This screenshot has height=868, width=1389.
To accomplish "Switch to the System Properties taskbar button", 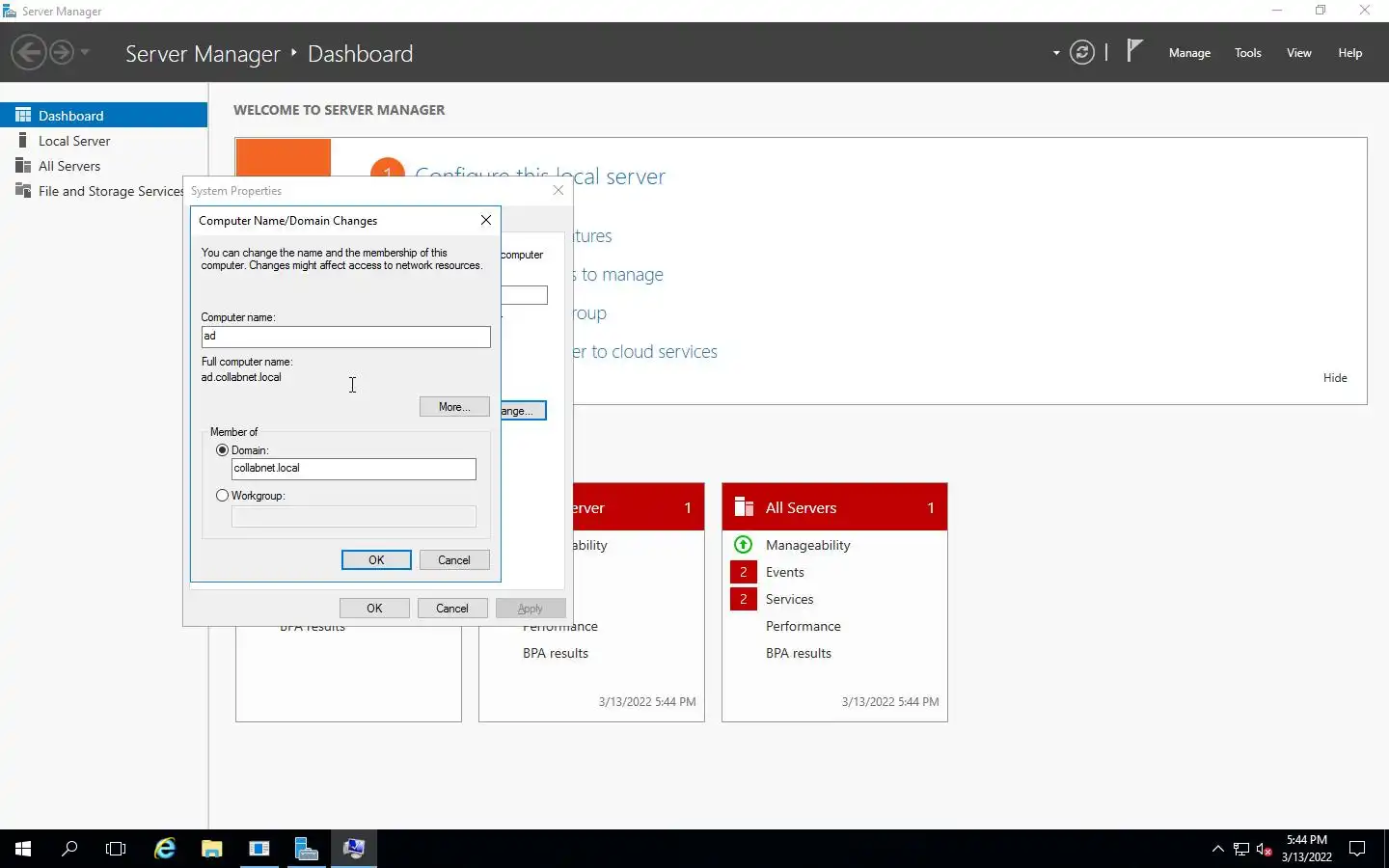I will 354,849.
